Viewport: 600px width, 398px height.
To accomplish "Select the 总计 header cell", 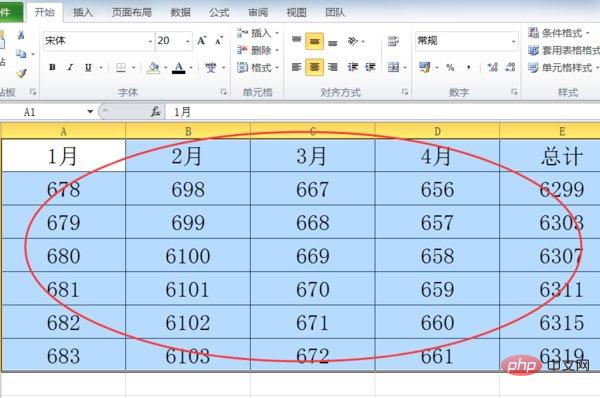I will [550, 156].
